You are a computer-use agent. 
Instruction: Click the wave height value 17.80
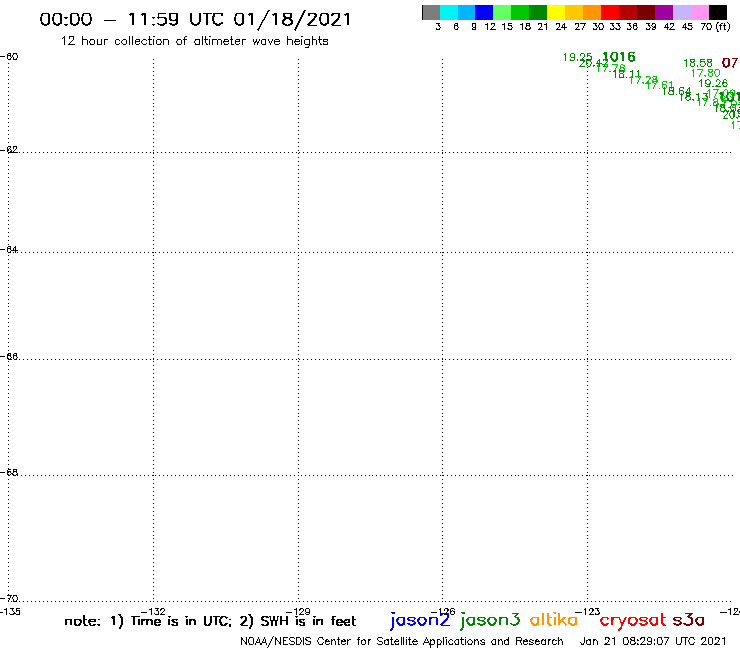[x=706, y=73]
